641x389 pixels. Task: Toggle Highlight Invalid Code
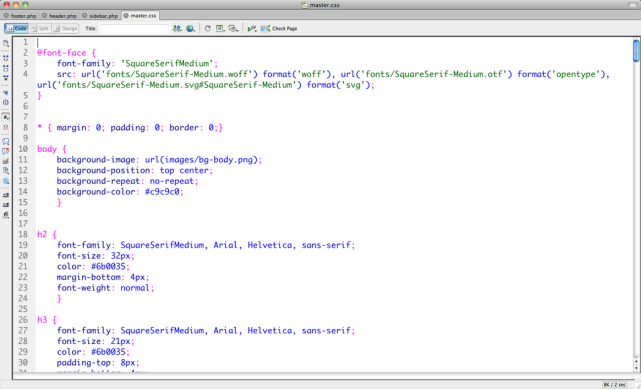[6, 127]
